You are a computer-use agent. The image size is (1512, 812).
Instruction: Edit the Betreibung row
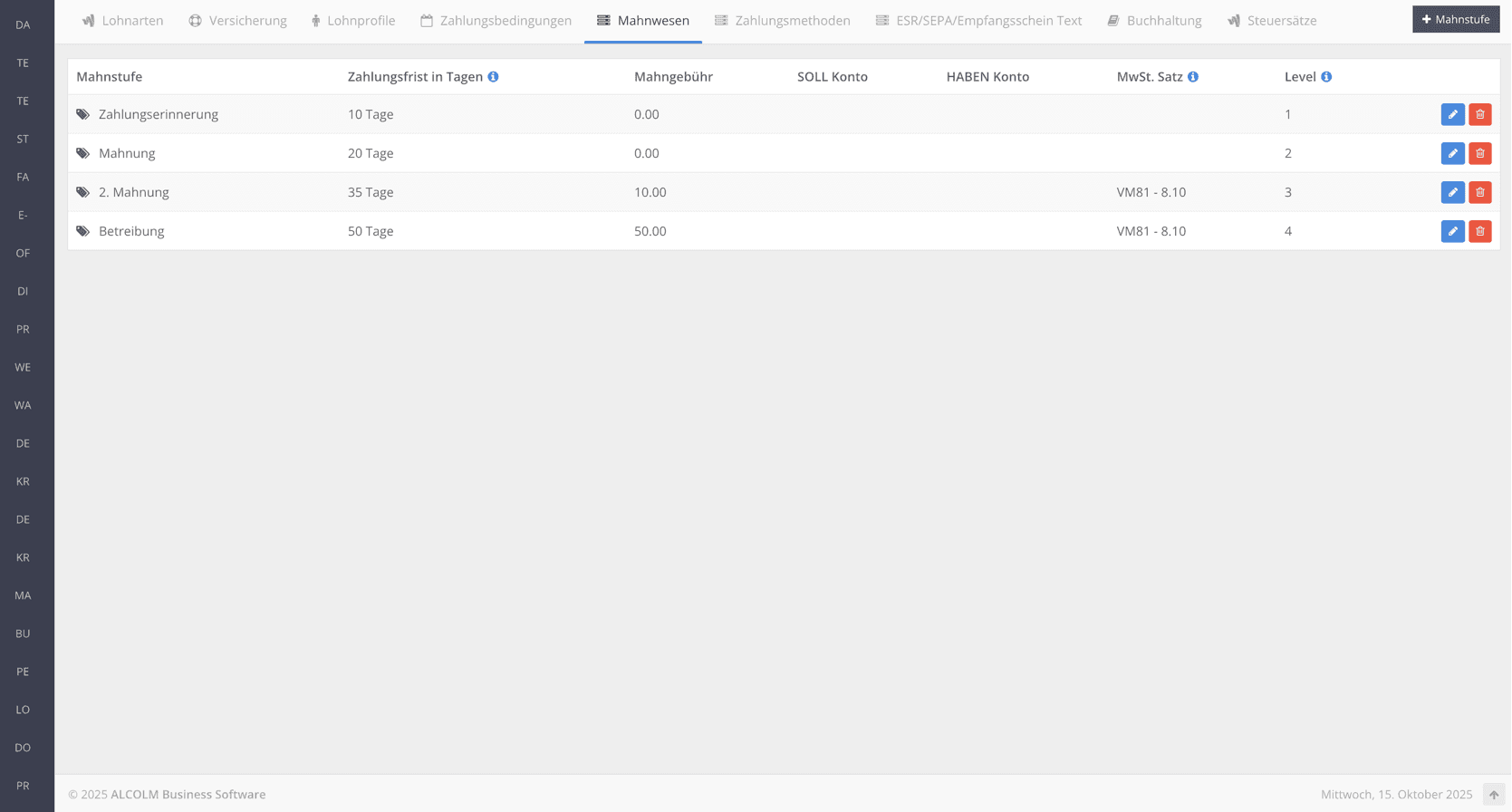coord(1452,231)
